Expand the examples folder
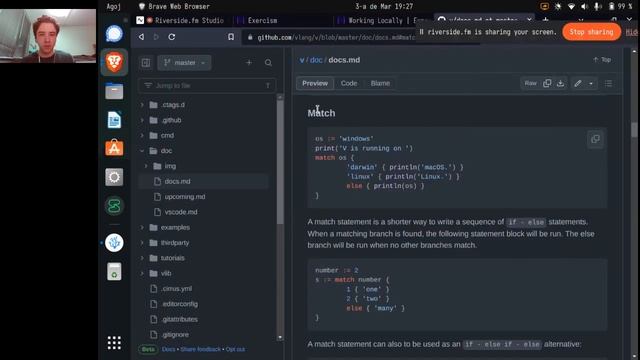The height and width of the screenshot is (360, 640). click(x=142, y=227)
